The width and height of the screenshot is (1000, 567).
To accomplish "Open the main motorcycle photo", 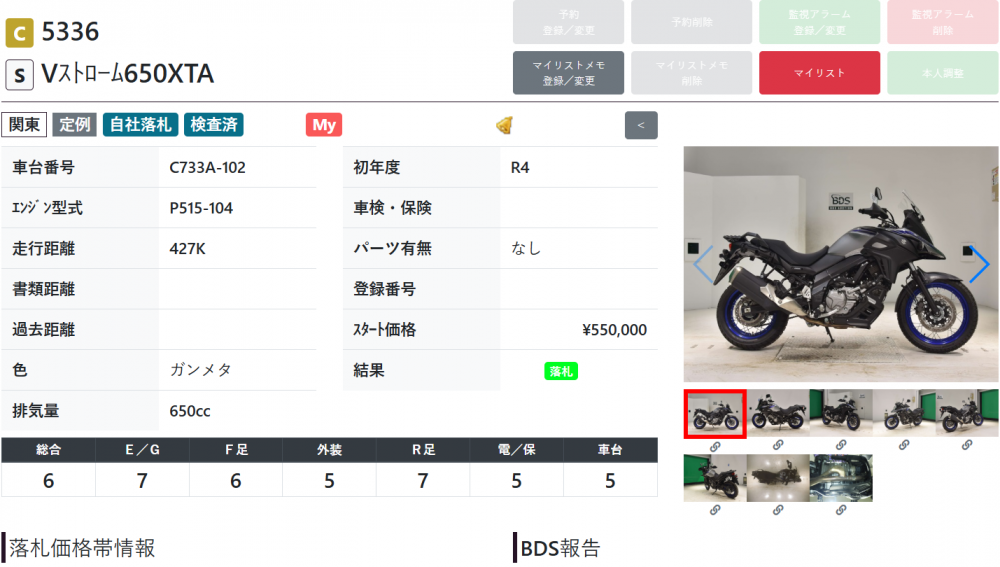I will pyautogui.click(x=841, y=264).
